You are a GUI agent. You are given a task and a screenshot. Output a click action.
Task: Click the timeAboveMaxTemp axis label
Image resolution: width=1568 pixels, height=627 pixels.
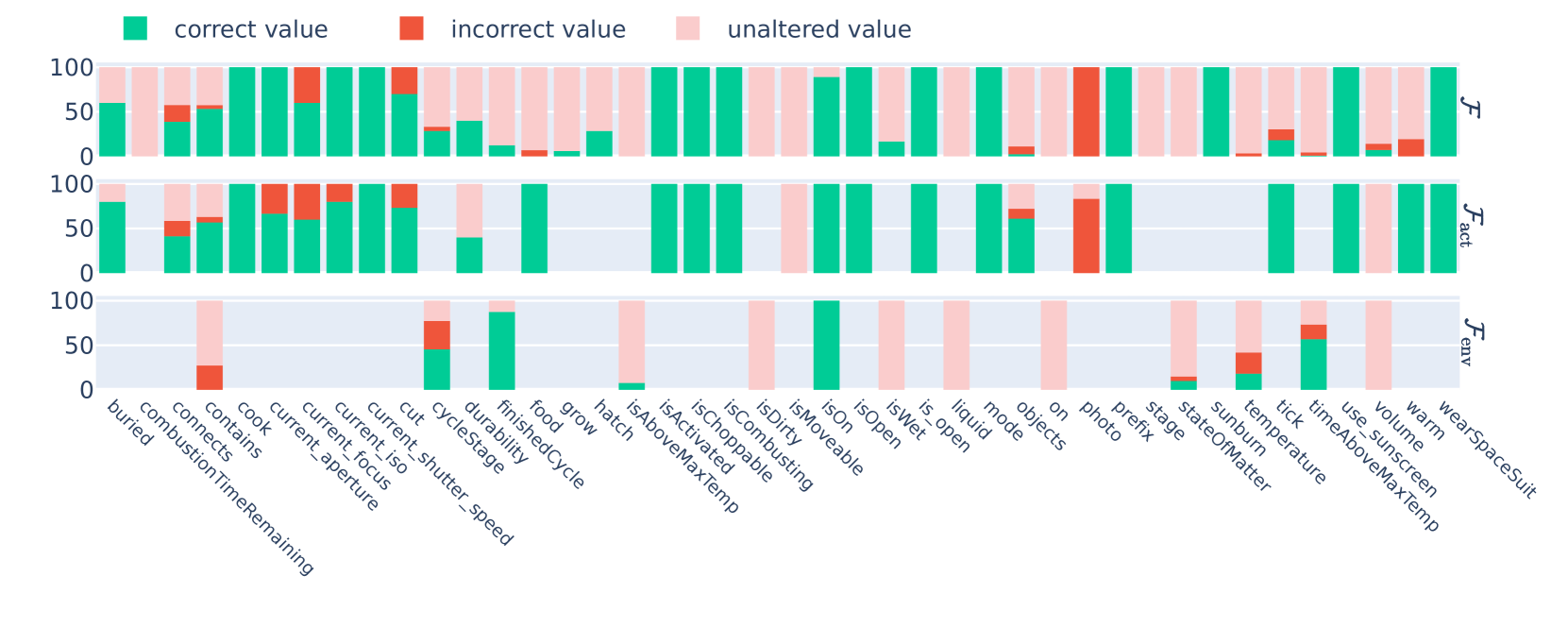pyautogui.click(x=1374, y=466)
